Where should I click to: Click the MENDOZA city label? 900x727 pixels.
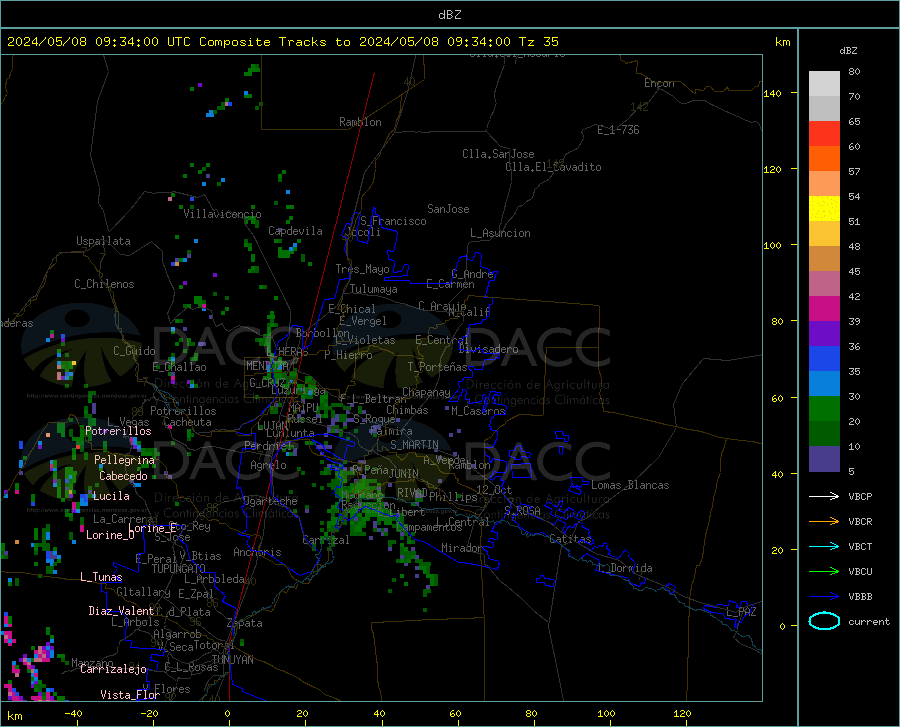(x=267, y=366)
